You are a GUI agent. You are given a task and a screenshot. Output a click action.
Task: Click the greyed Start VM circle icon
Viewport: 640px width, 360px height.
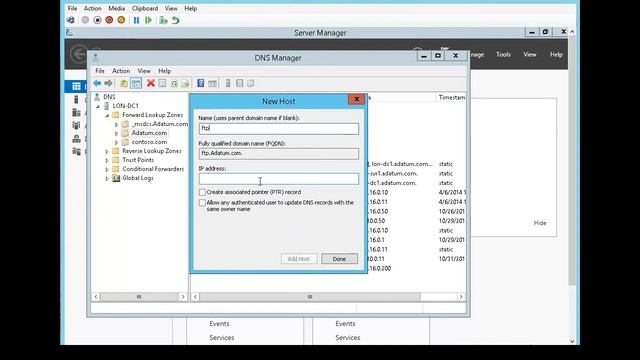tap(85, 20)
